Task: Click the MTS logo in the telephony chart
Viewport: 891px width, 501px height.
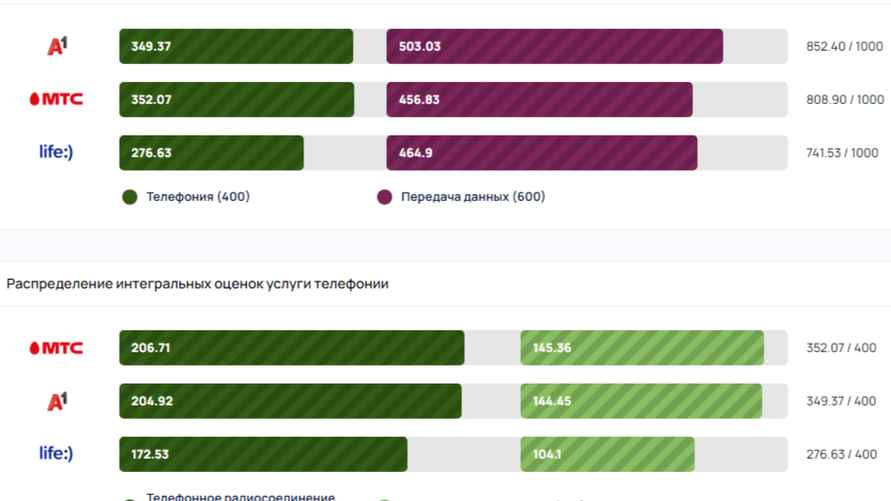Action: coord(56,348)
